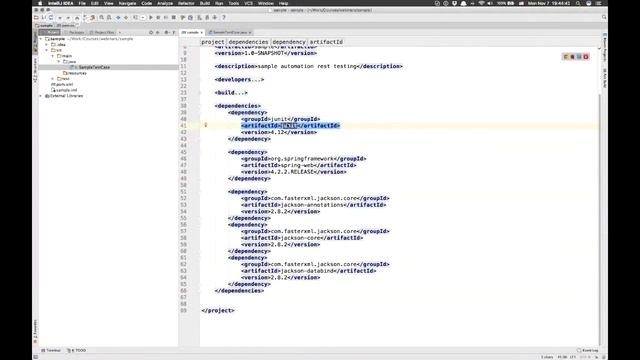Switch to the Packages view tab
The width and height of the screenshot is (640, 360).
(74, 32)
